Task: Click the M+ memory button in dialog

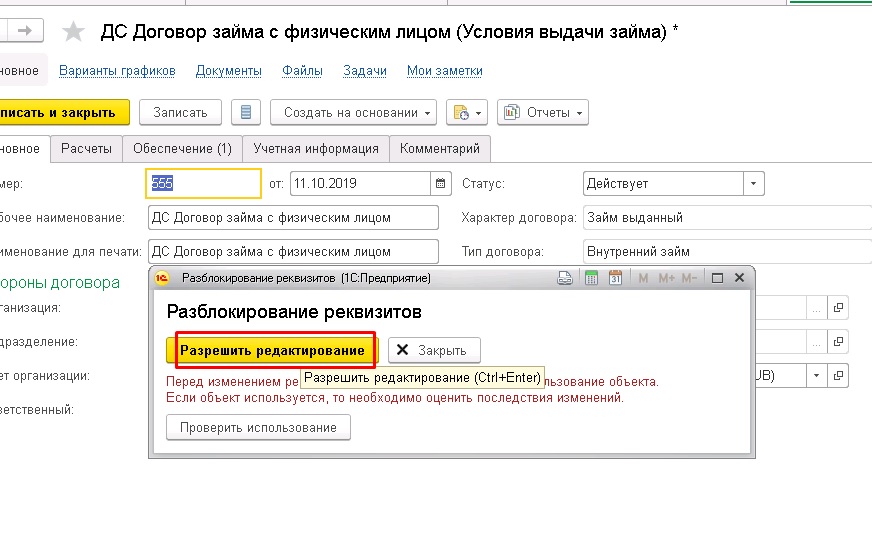Action: tap(666, 278)
